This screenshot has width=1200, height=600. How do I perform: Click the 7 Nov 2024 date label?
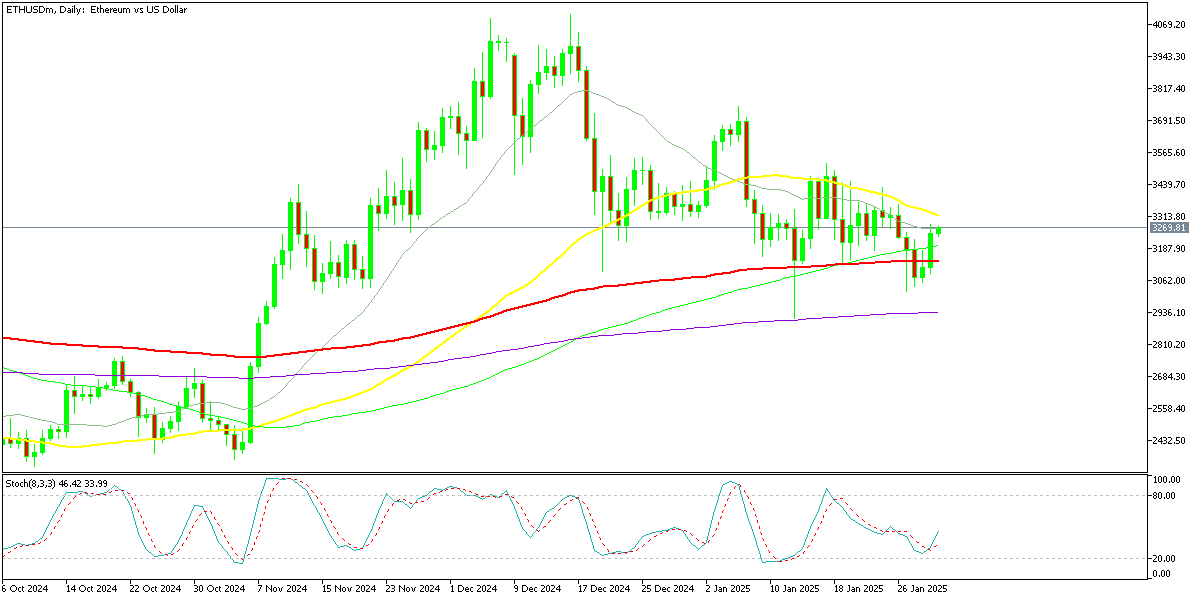pos(283,589)
